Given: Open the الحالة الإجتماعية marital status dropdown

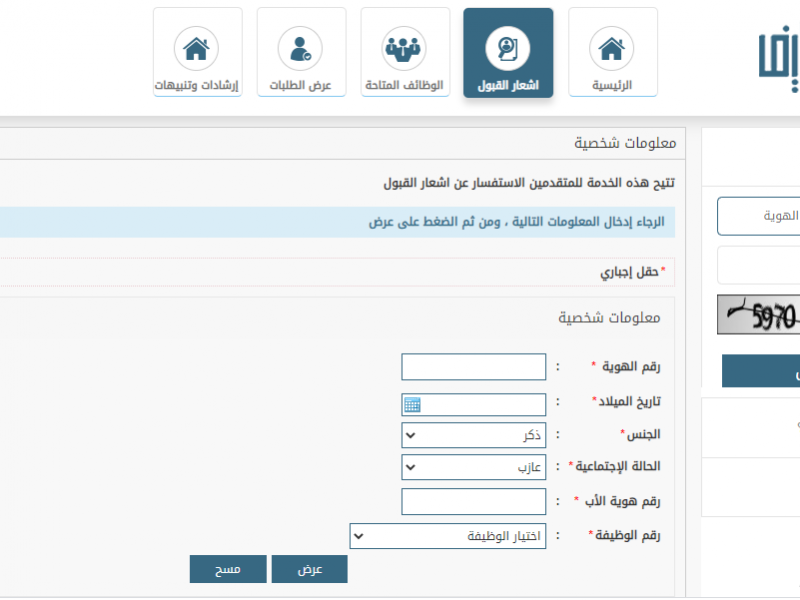Looking at the screenshot, I should (x=474, y=467).
